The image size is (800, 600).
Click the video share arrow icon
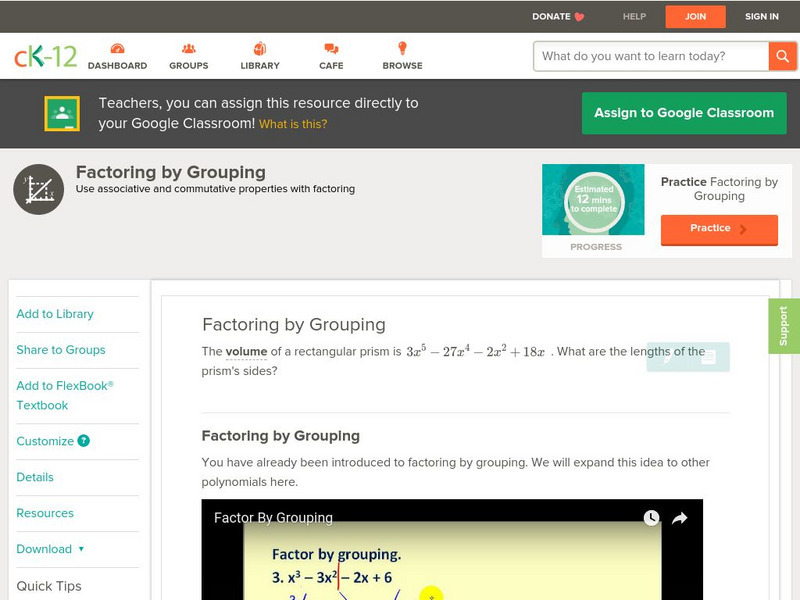(679, 518)
